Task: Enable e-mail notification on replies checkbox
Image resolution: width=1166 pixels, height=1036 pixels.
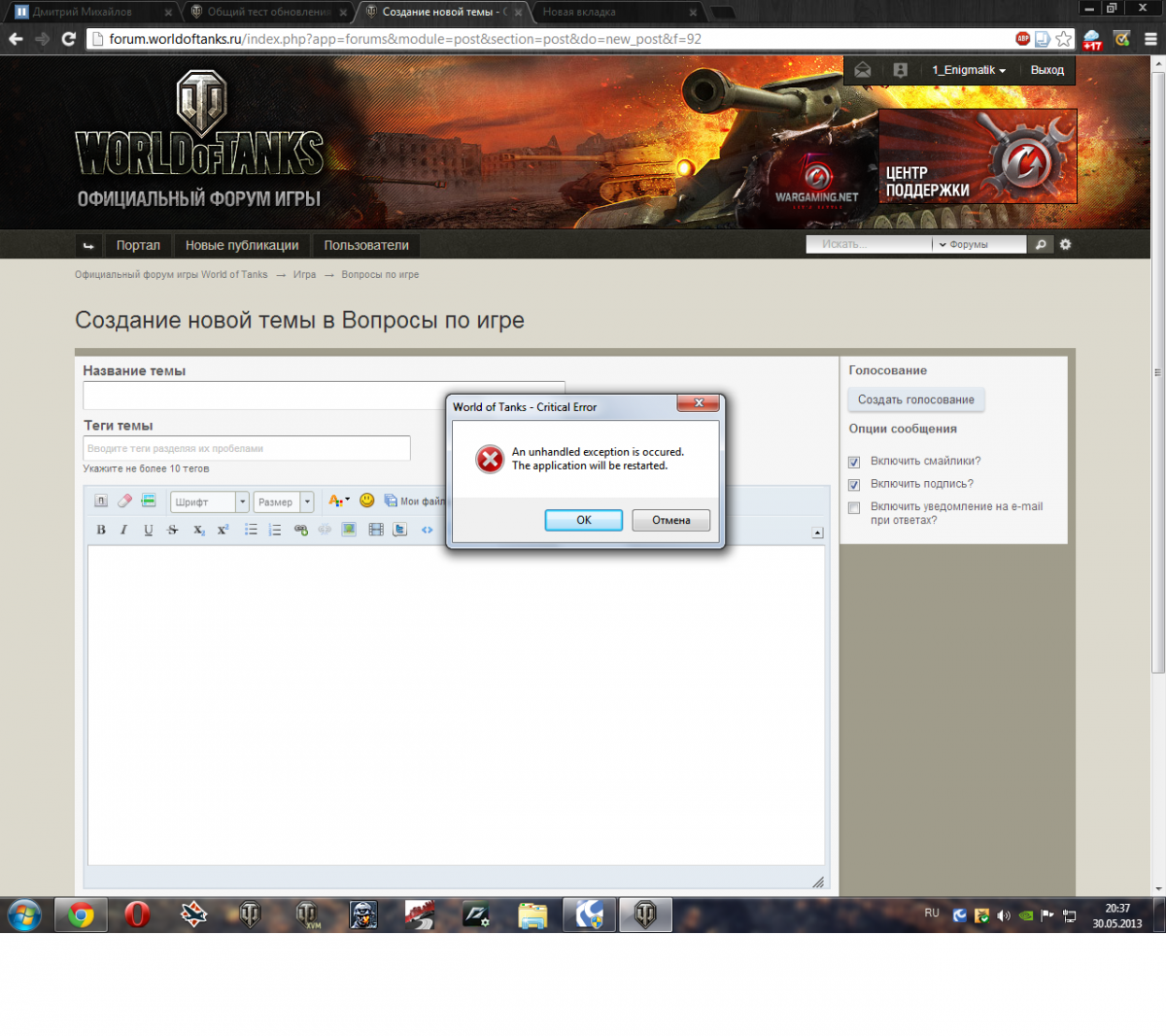Action: pos(854,507)
